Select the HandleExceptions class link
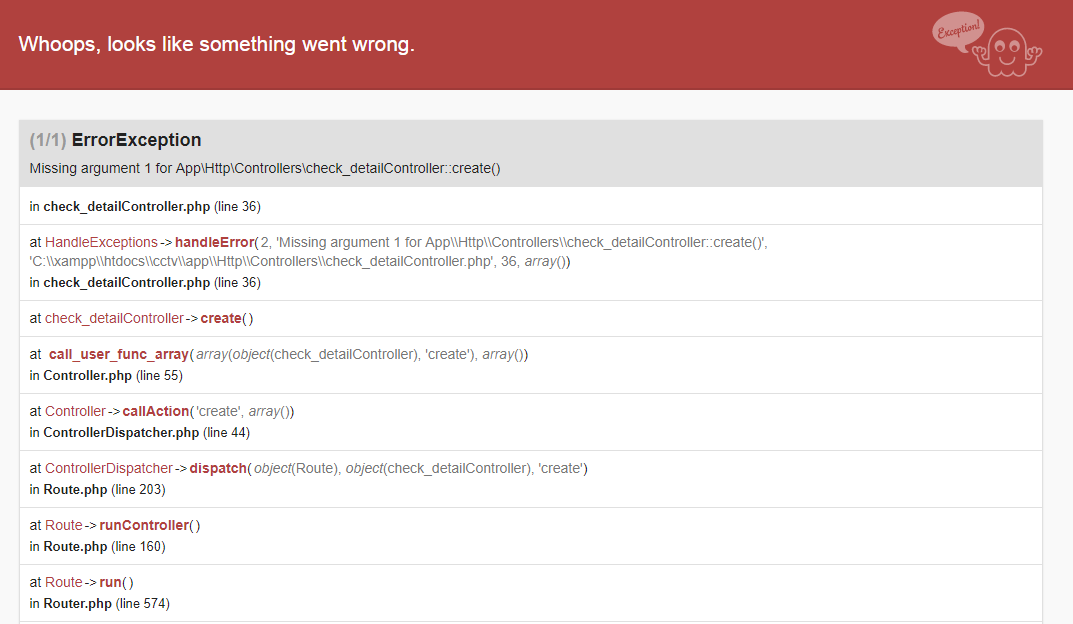The width and height of the screenshot is (1073, 624). click(x=100, y=242)
